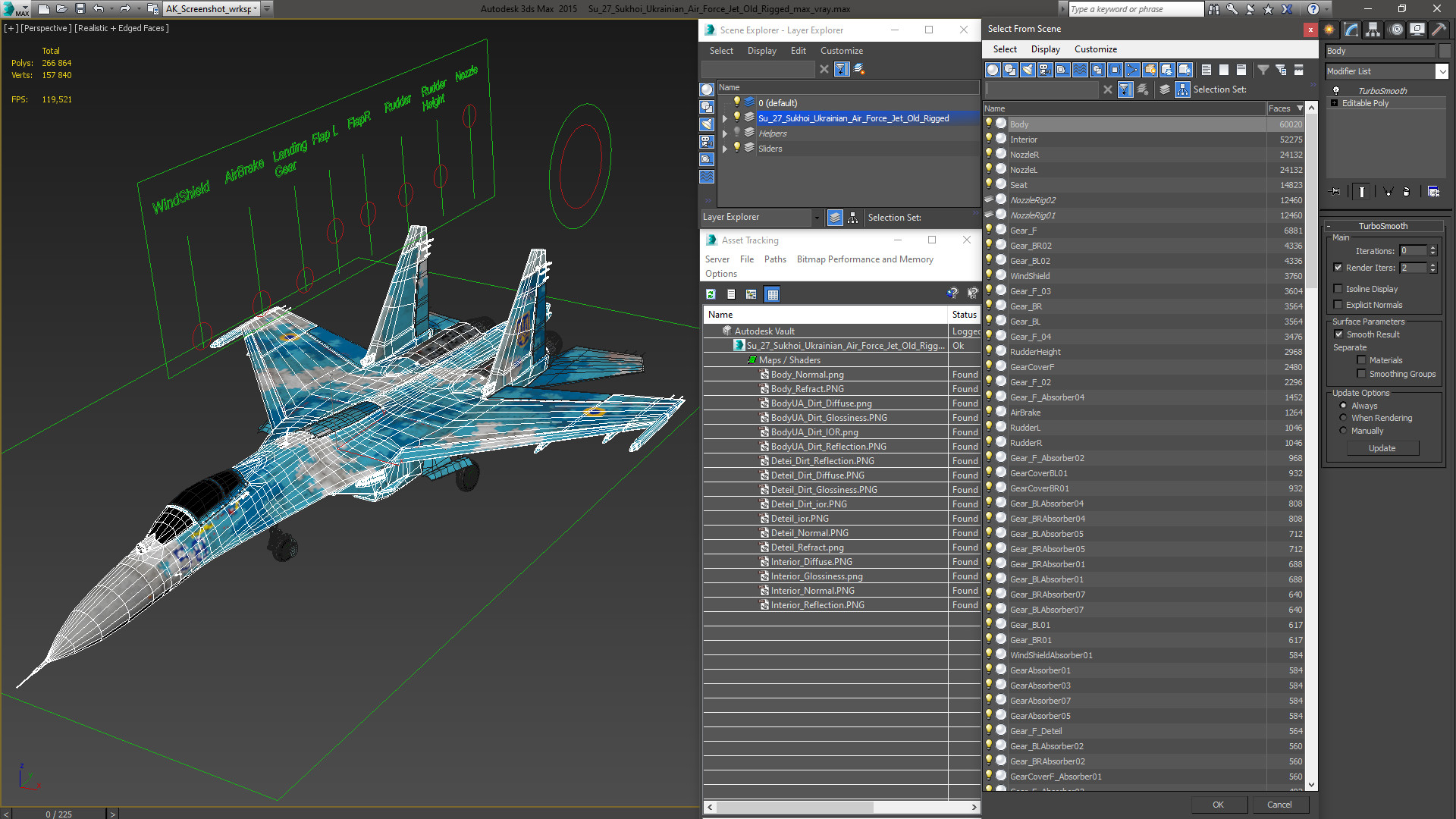Click Select None icon in Select From Scene

[1224, 70]
